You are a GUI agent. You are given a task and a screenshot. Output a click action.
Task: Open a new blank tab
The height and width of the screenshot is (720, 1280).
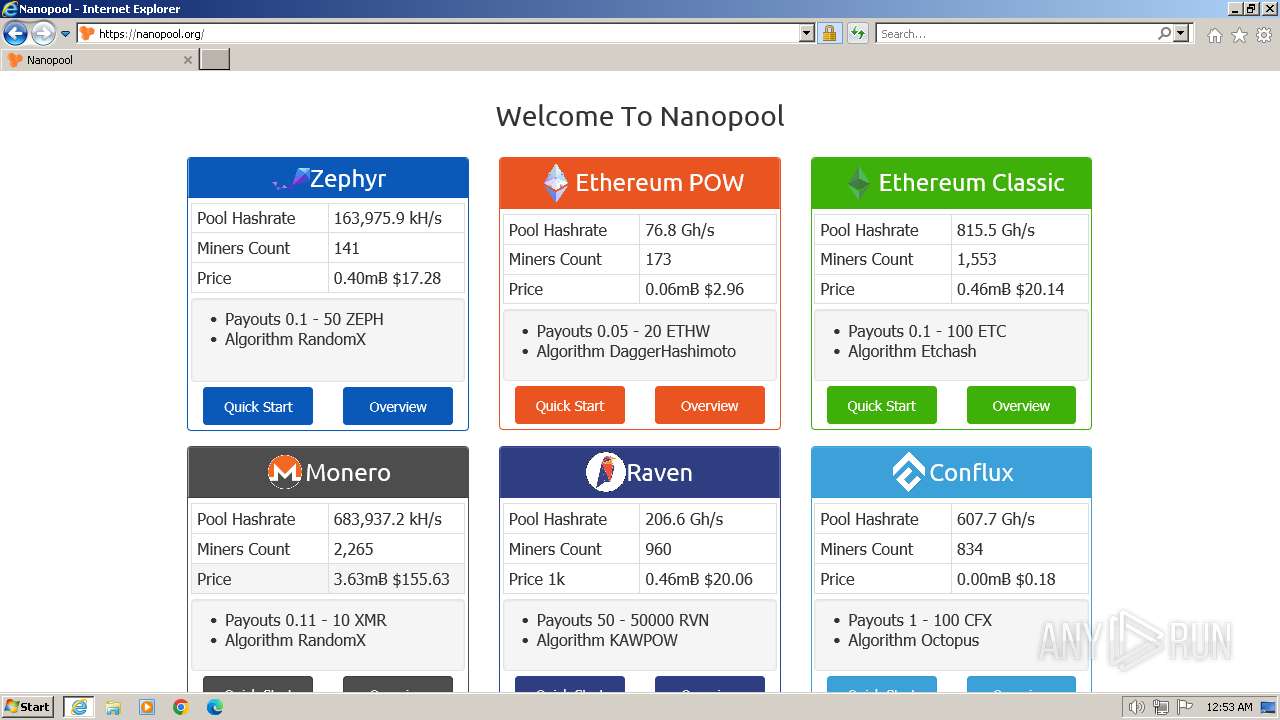[215, 60]
